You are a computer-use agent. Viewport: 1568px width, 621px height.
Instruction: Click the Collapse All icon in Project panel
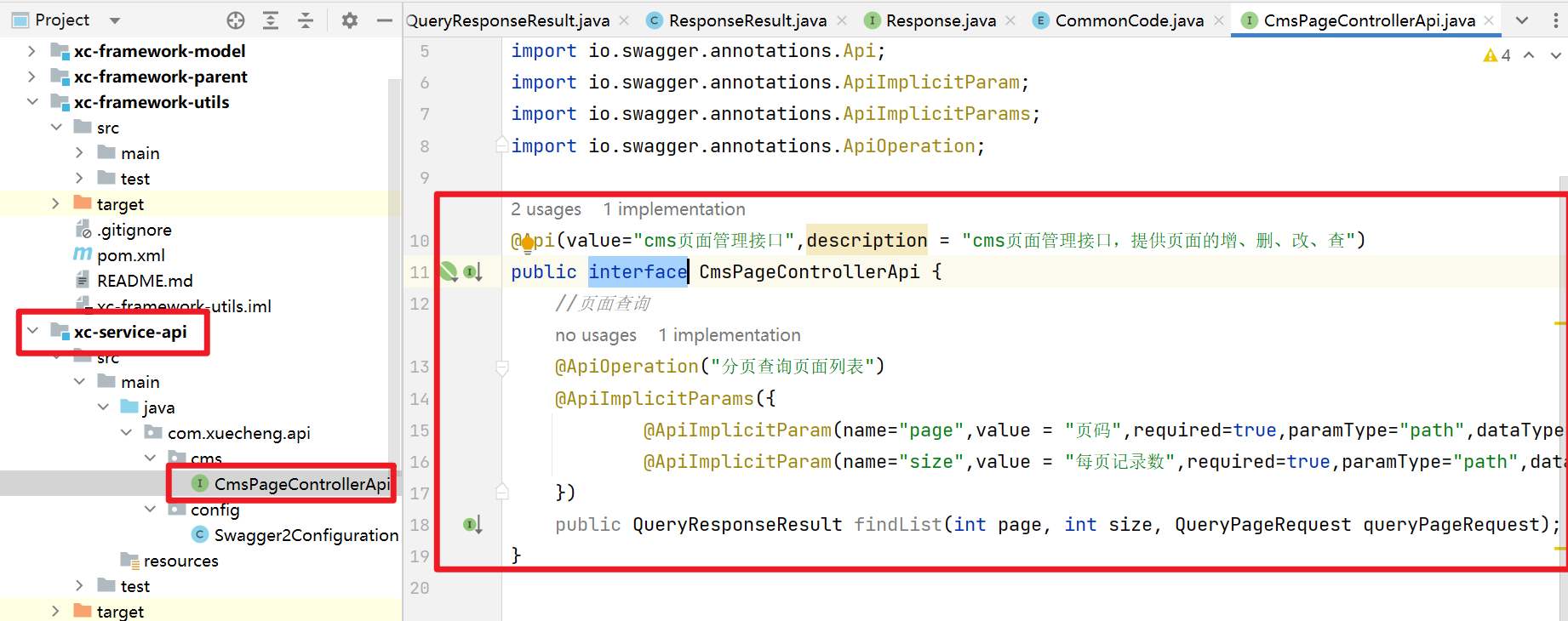pyautogui.click(x=306, y=20)
